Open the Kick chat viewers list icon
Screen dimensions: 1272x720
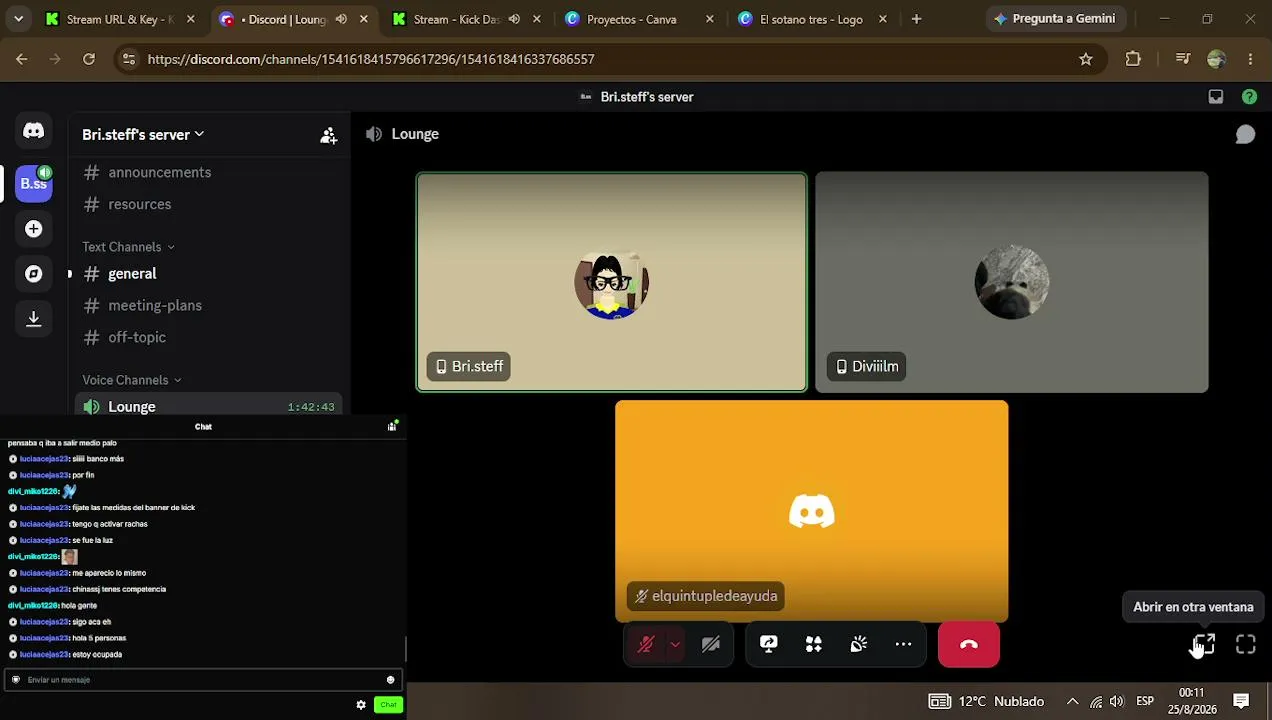point(392,426)
